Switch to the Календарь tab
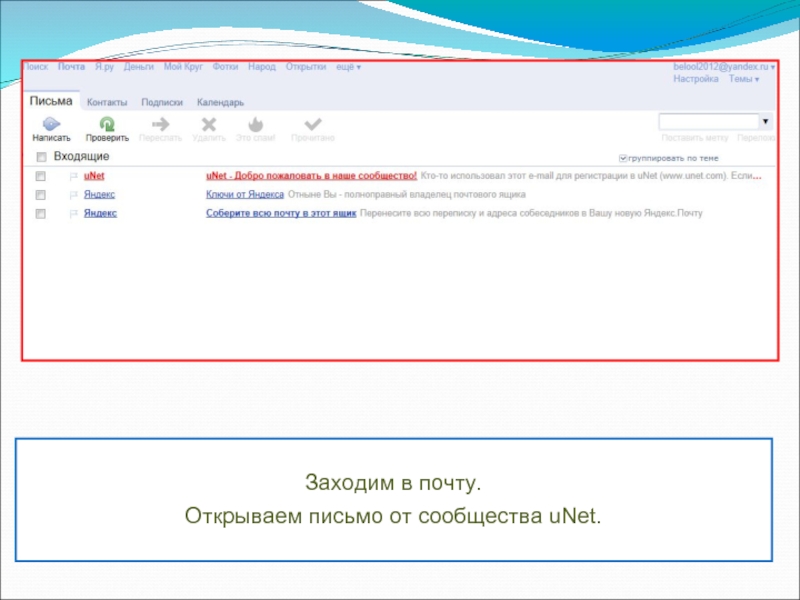The image size is (800, 600). coord(220,103)
